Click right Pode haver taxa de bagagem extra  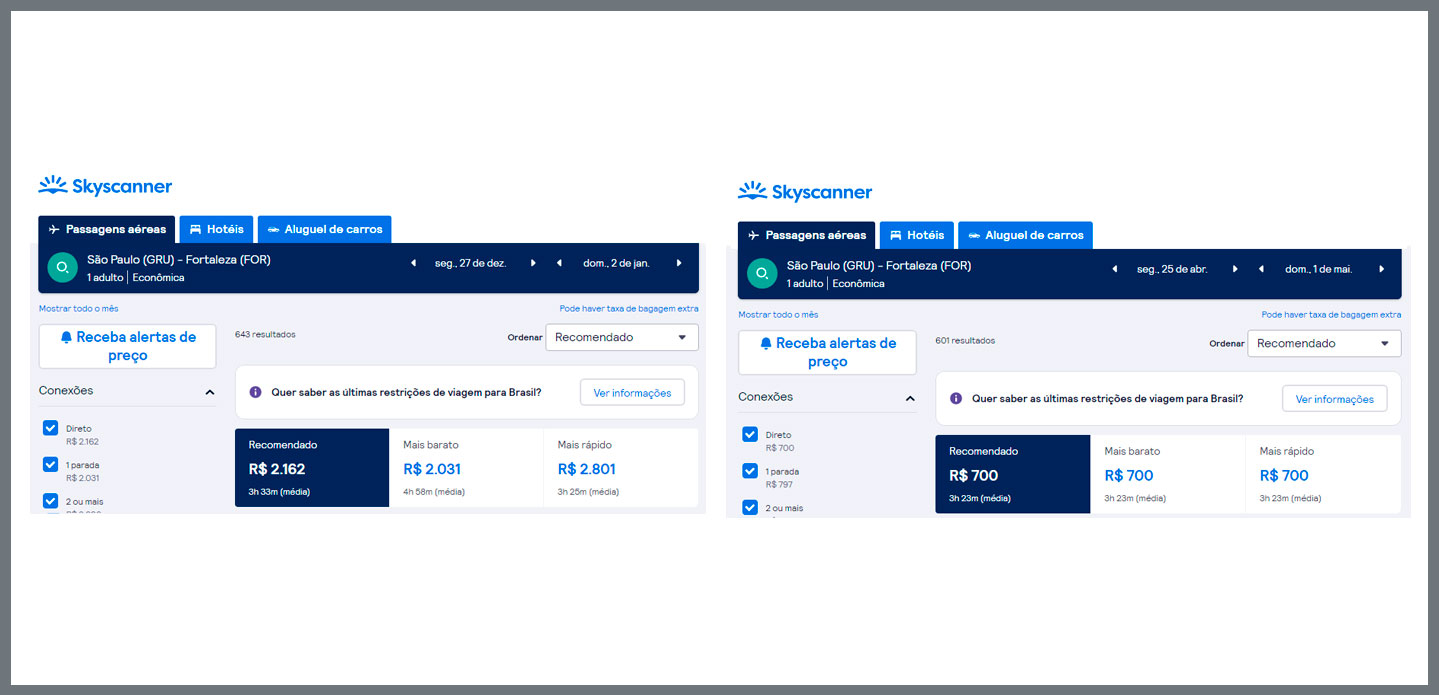(1331, 314)
